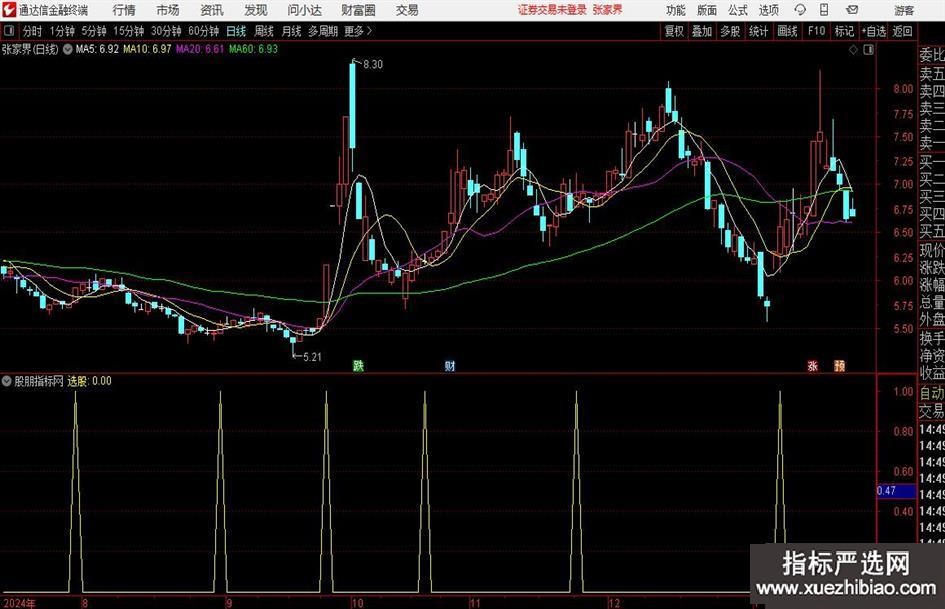Click the 预 forecast marker
The height and width of the screenshot is (609, 945).
840,365
